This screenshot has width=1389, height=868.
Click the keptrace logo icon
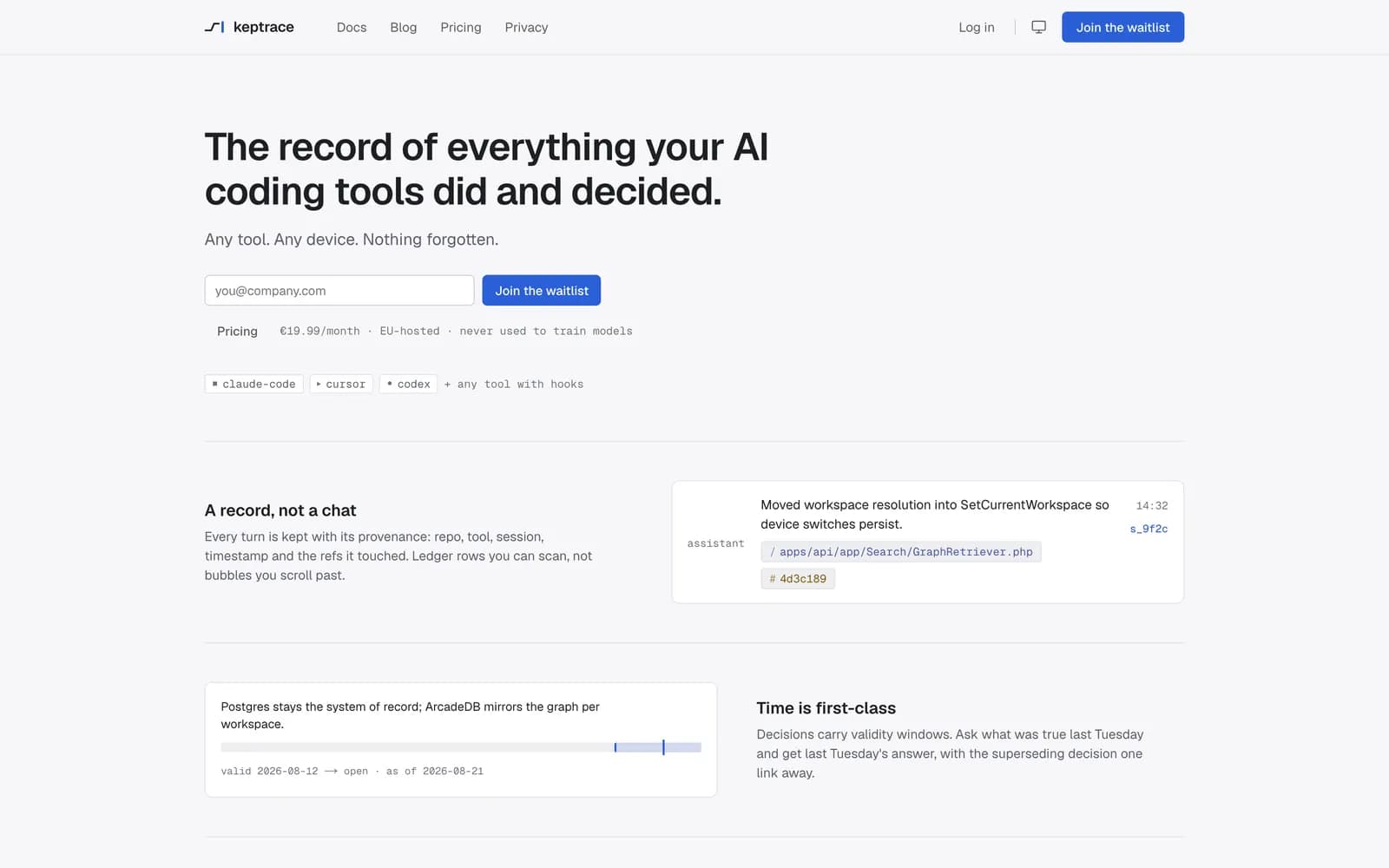pos(214,27)
